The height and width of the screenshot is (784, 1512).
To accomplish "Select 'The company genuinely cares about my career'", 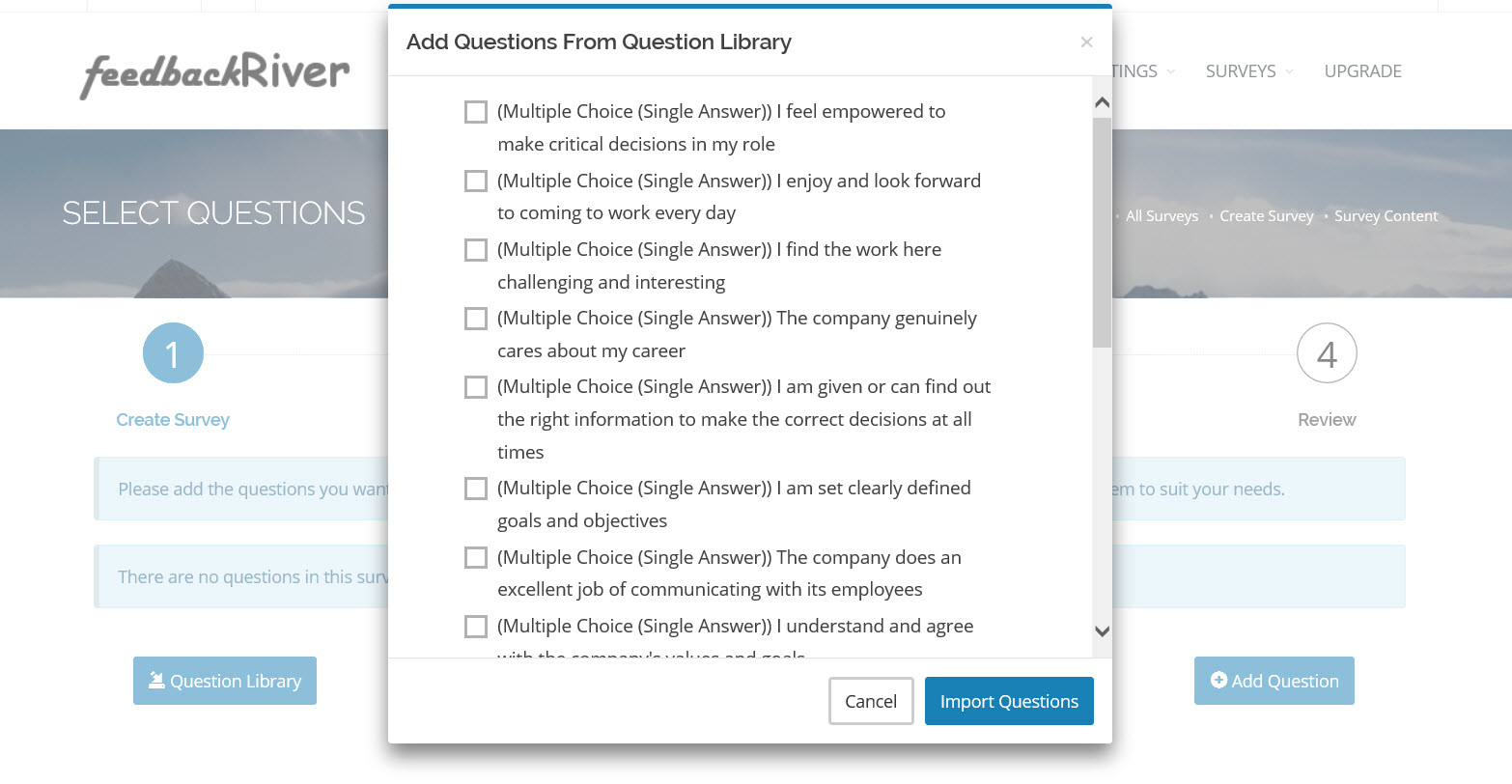I will coord(476,319).
